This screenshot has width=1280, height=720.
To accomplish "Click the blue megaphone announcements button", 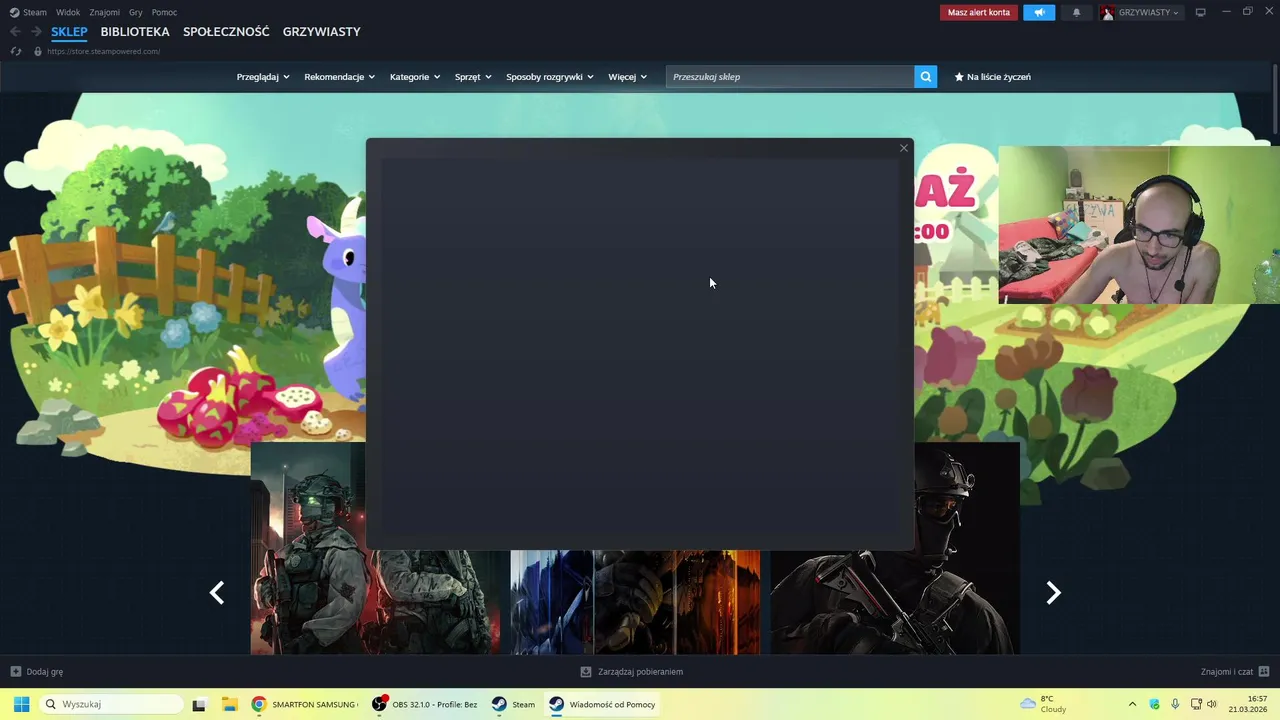I will click(1039, 12).
